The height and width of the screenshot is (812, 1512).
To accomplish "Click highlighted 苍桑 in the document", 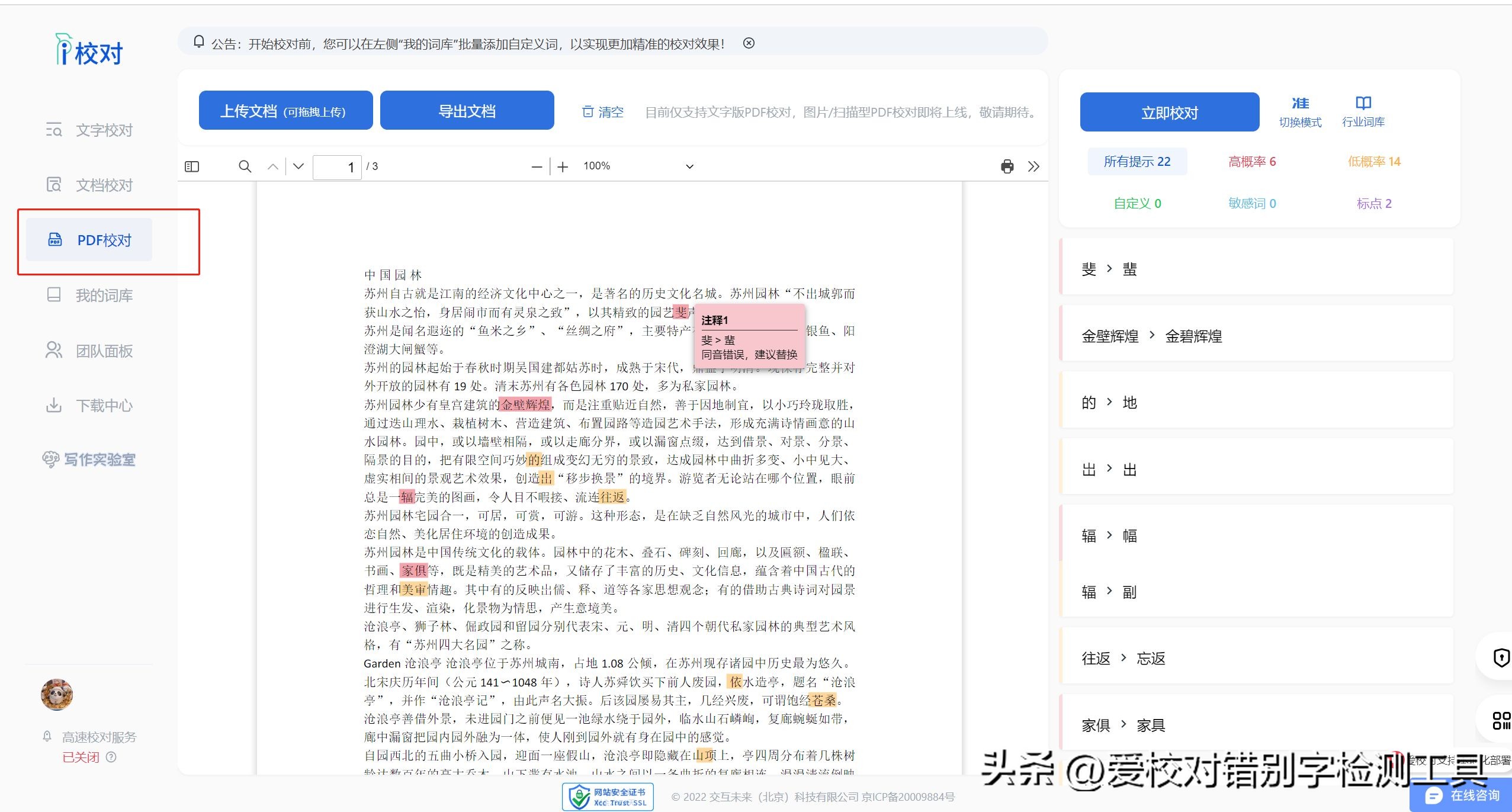I will click(824, 700).
